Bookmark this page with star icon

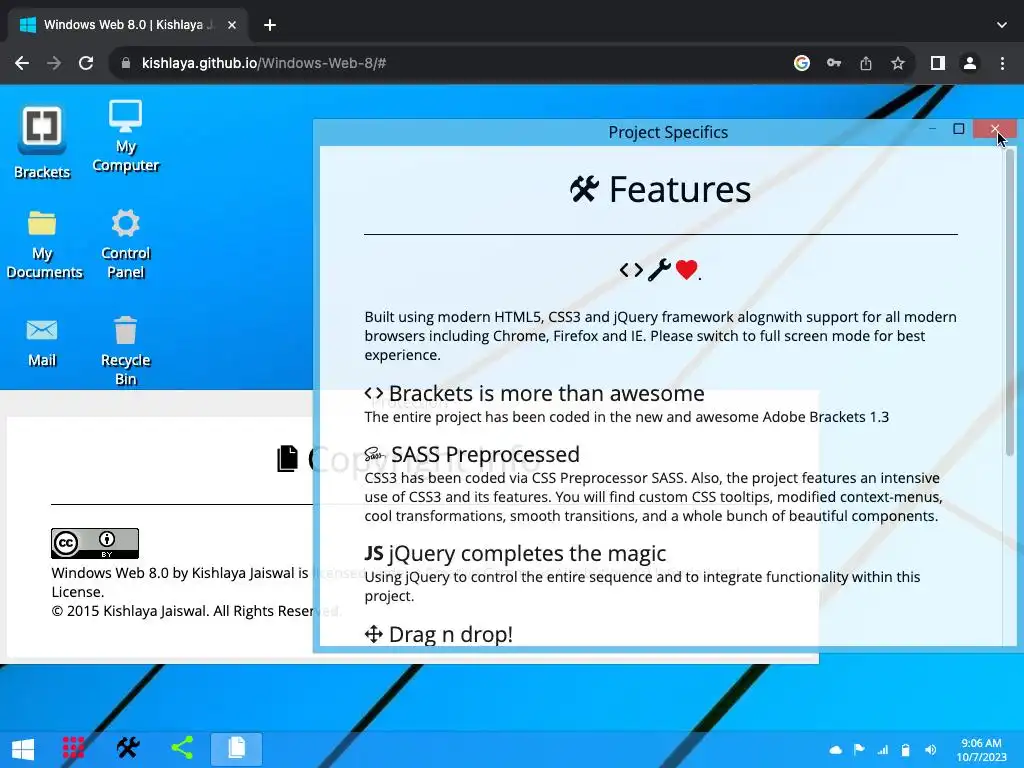coord(898,63)
